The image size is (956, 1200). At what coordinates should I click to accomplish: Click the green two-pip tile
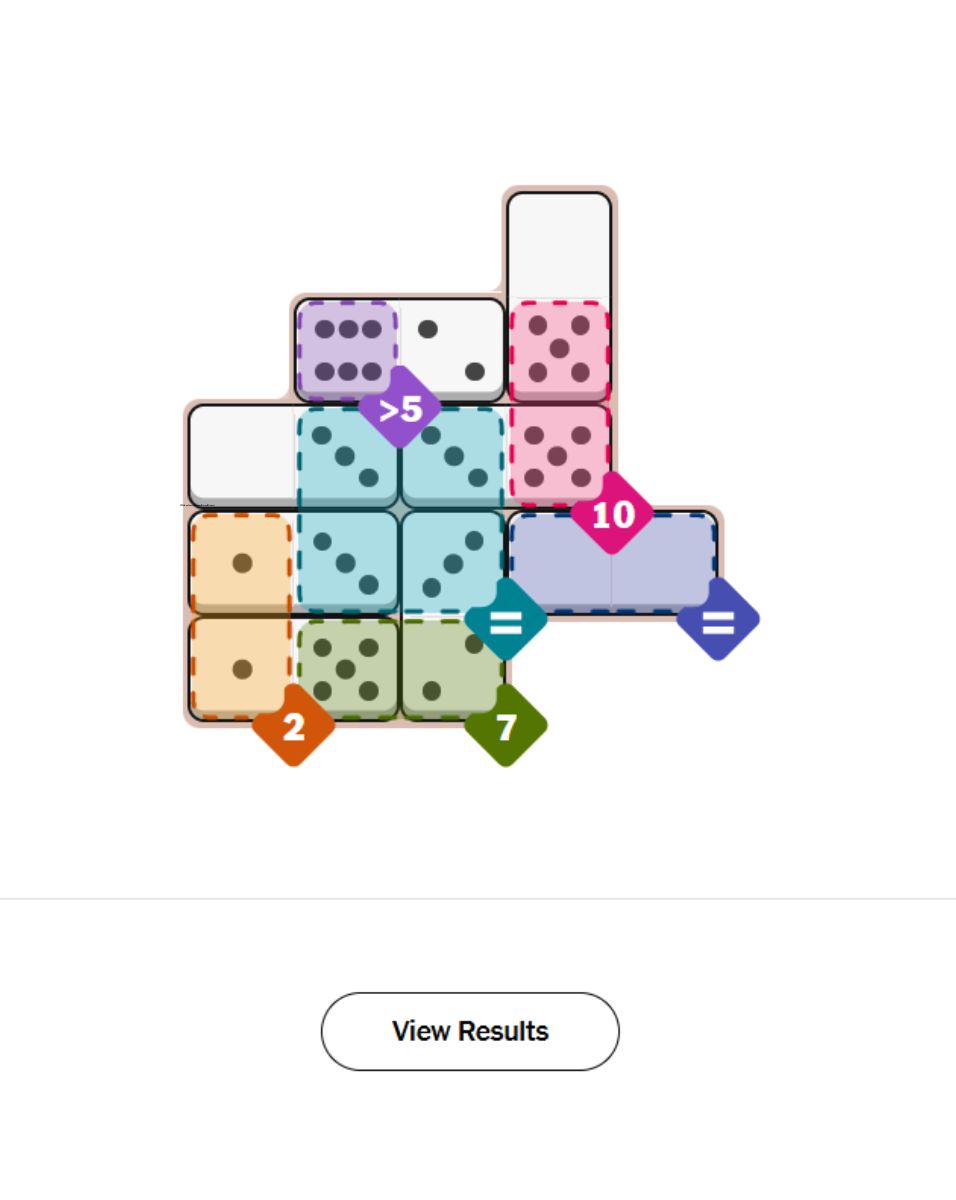pos(451,668)
